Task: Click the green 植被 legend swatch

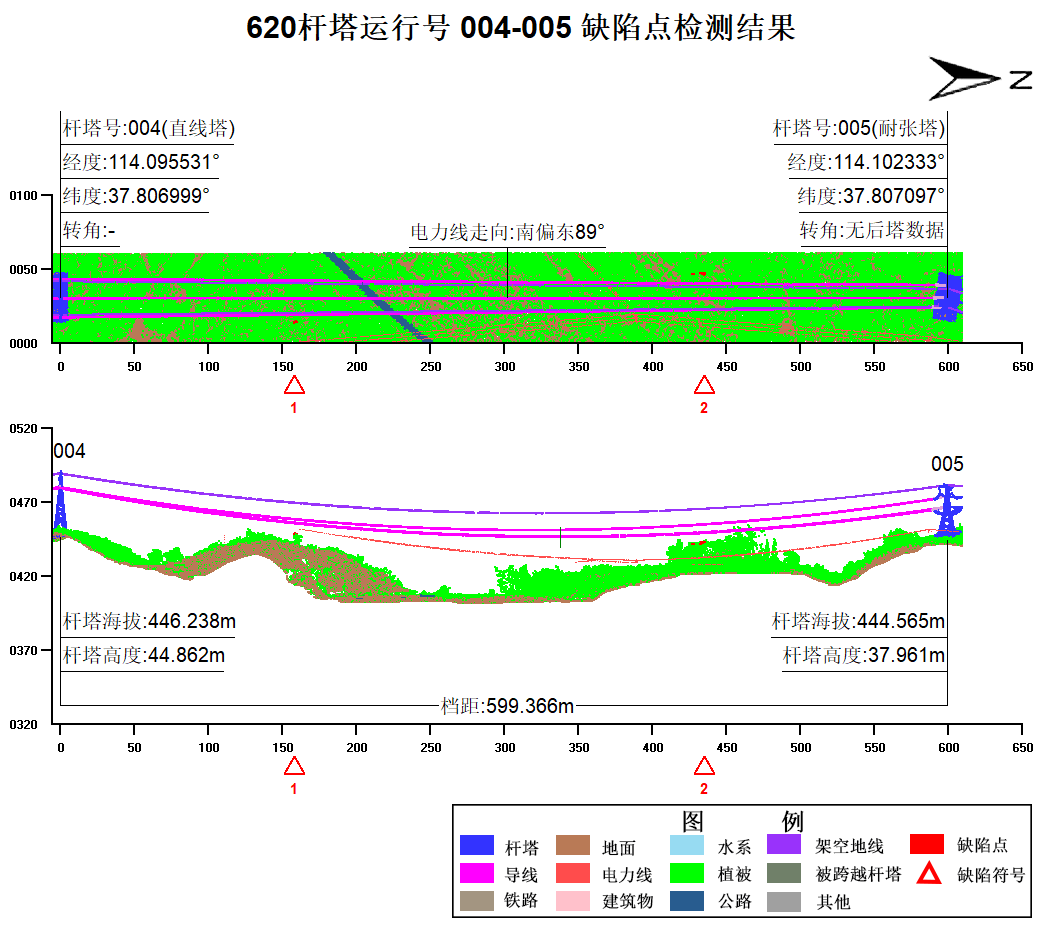Action: coord(686,873)
